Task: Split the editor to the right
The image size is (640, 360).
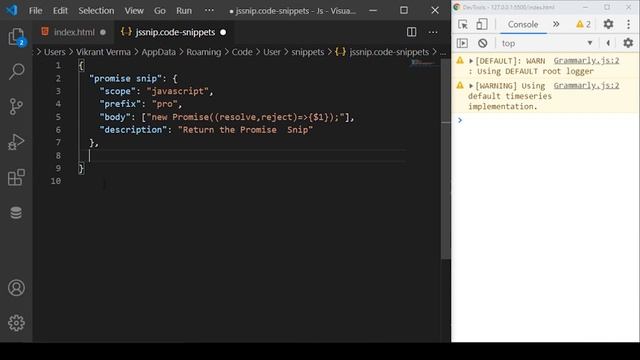Action: (x=411, y=32)
